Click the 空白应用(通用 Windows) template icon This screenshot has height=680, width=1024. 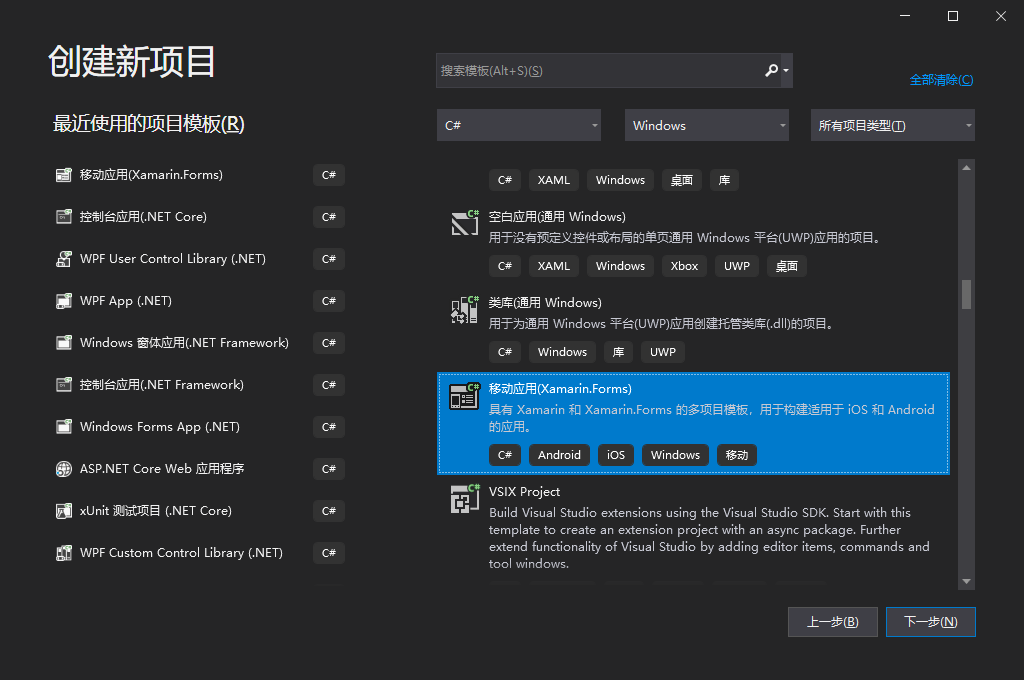pyautogui.click(x=465, y=223)
